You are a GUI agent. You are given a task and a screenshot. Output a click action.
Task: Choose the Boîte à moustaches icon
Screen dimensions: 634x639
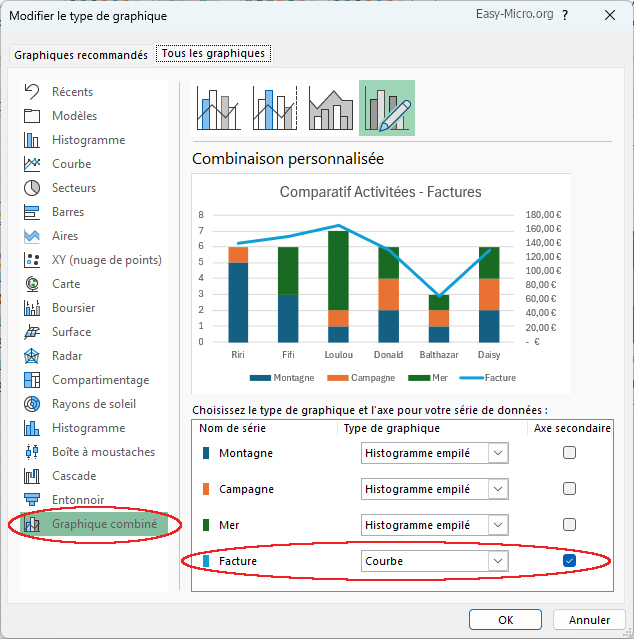32,452
